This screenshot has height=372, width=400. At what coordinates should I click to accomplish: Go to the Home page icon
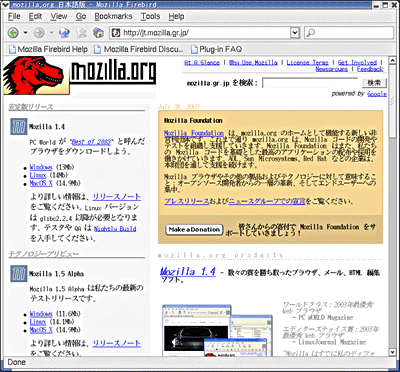(98, 33)
